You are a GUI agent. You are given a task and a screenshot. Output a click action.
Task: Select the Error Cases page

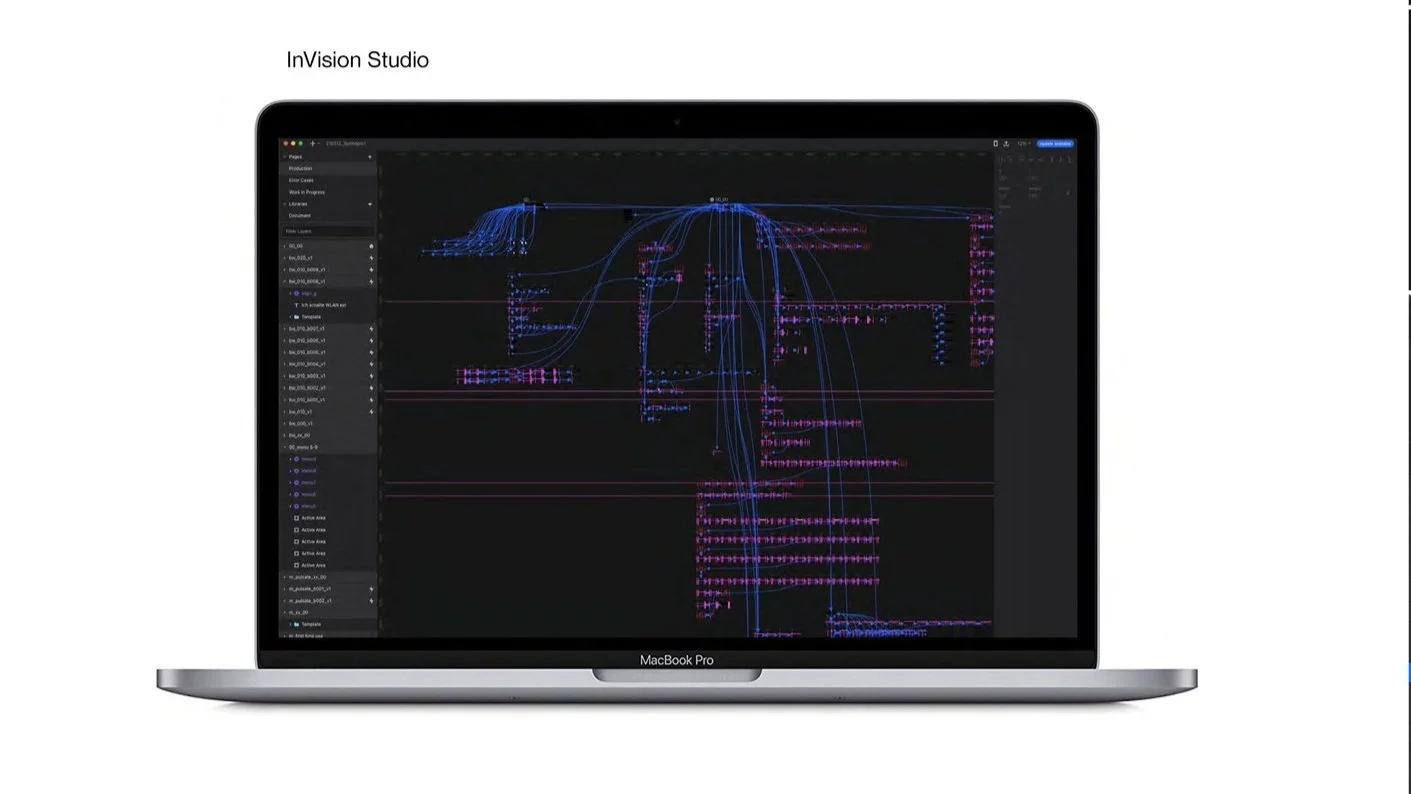coord(329,180)
